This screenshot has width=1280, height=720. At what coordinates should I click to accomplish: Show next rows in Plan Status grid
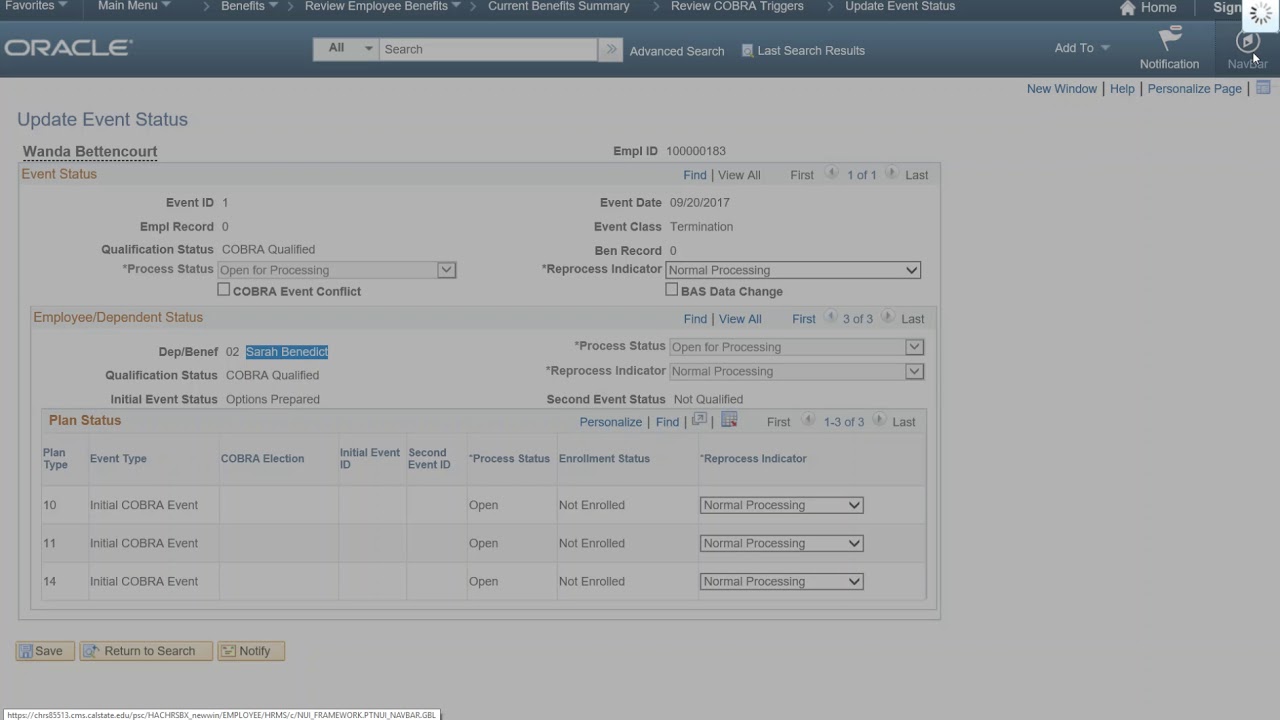879,421
